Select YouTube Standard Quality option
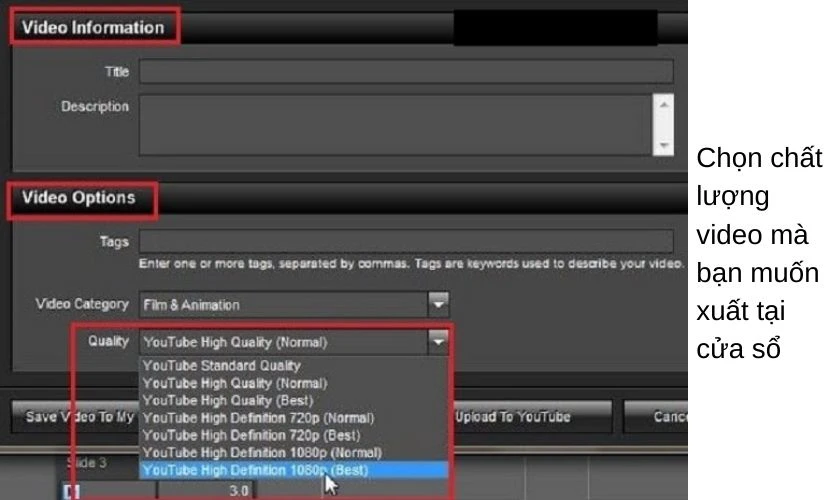The height and width of the screenshot is (500, 840). pyautogui.click(x=293, y=365)
